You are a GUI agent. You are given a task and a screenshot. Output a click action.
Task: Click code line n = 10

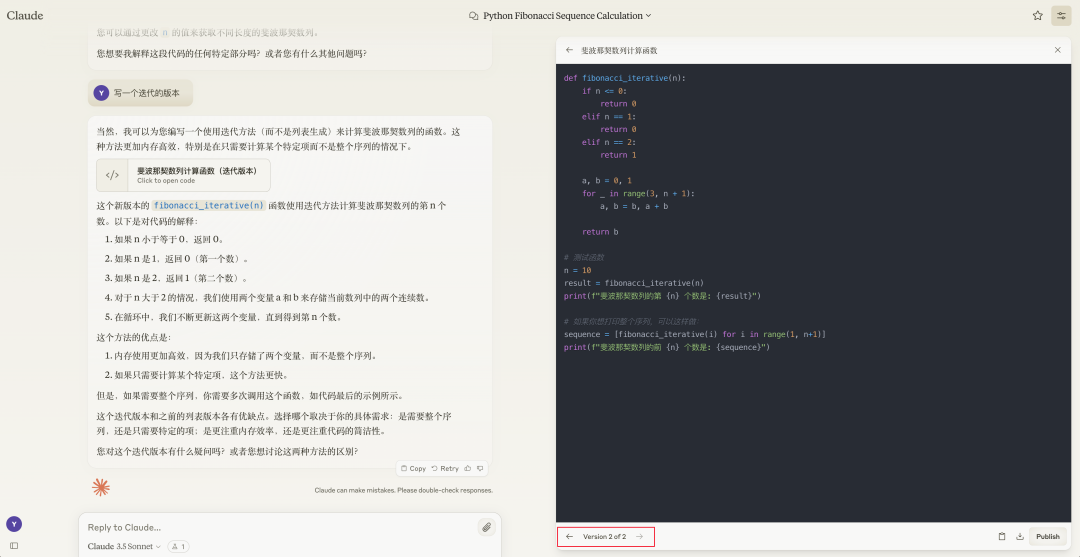pyautogui.click(x=577, y=270)
